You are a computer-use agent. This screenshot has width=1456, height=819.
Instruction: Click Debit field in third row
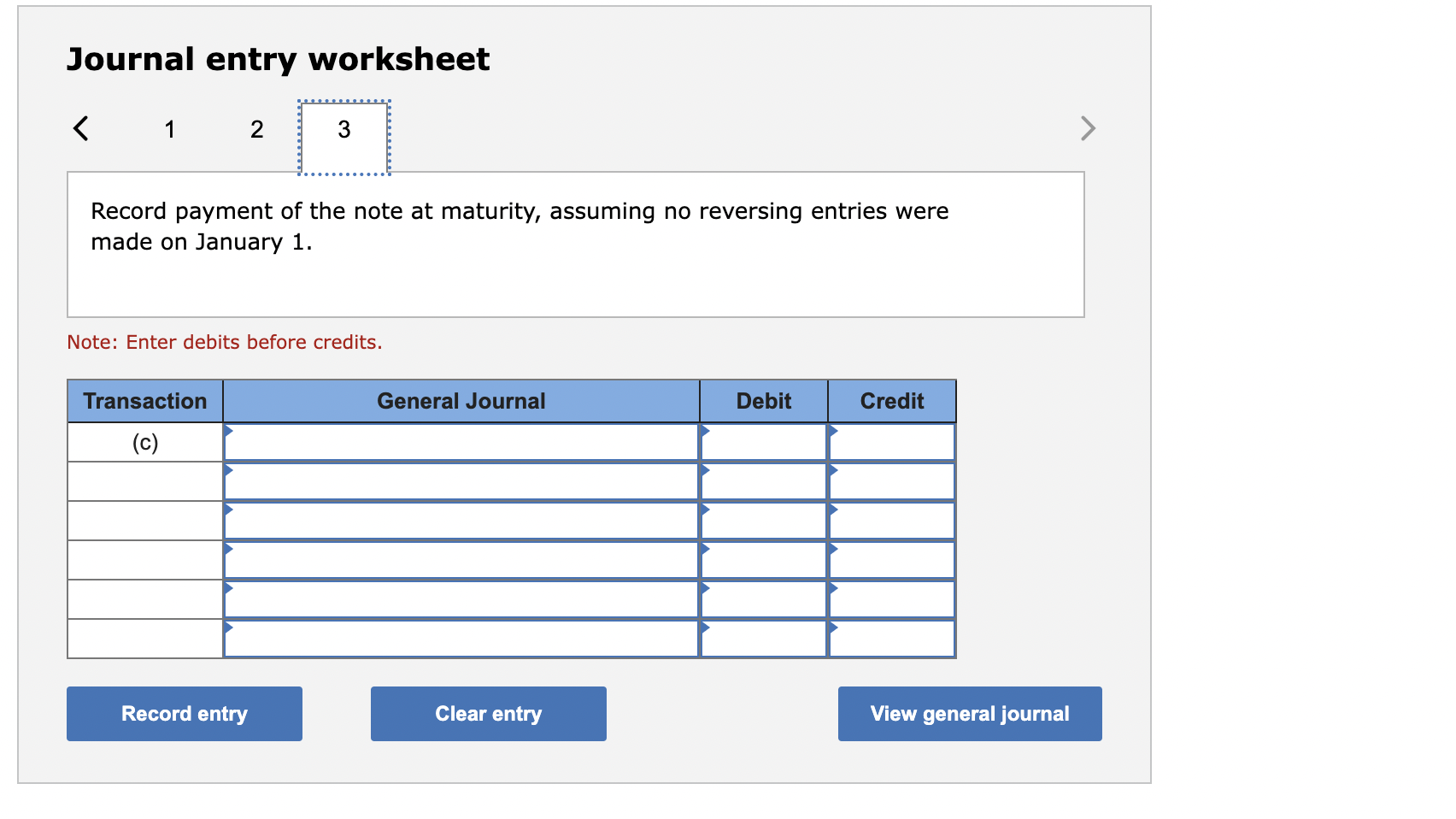pos(764,521)
